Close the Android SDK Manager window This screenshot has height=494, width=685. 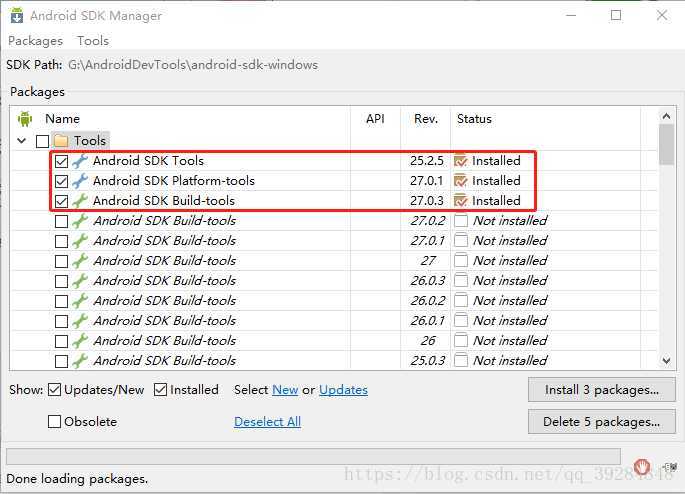(x=662, y=15)
